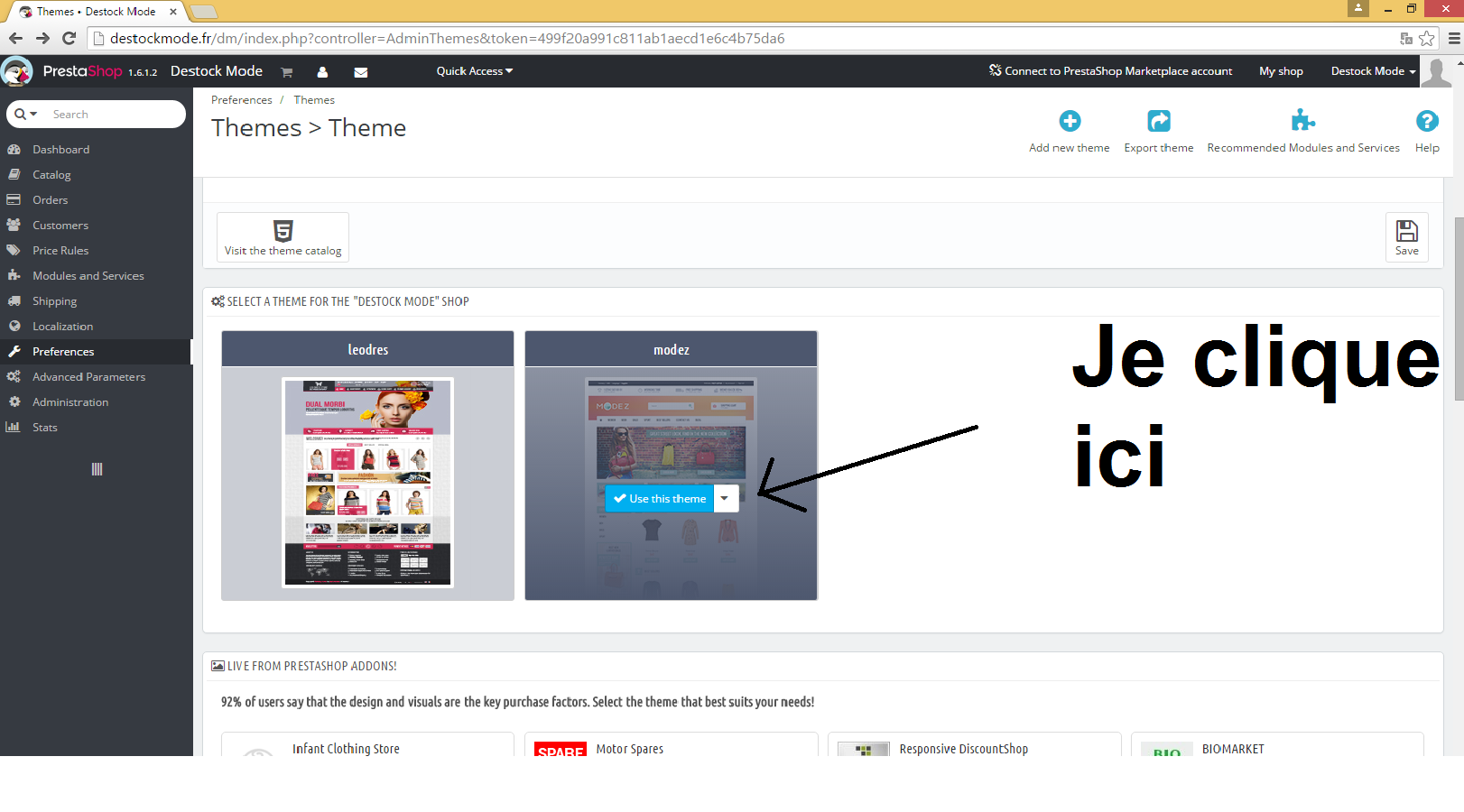Click the PrestaShop logo icon
The image size is (1464, 812).
point(17,71)
